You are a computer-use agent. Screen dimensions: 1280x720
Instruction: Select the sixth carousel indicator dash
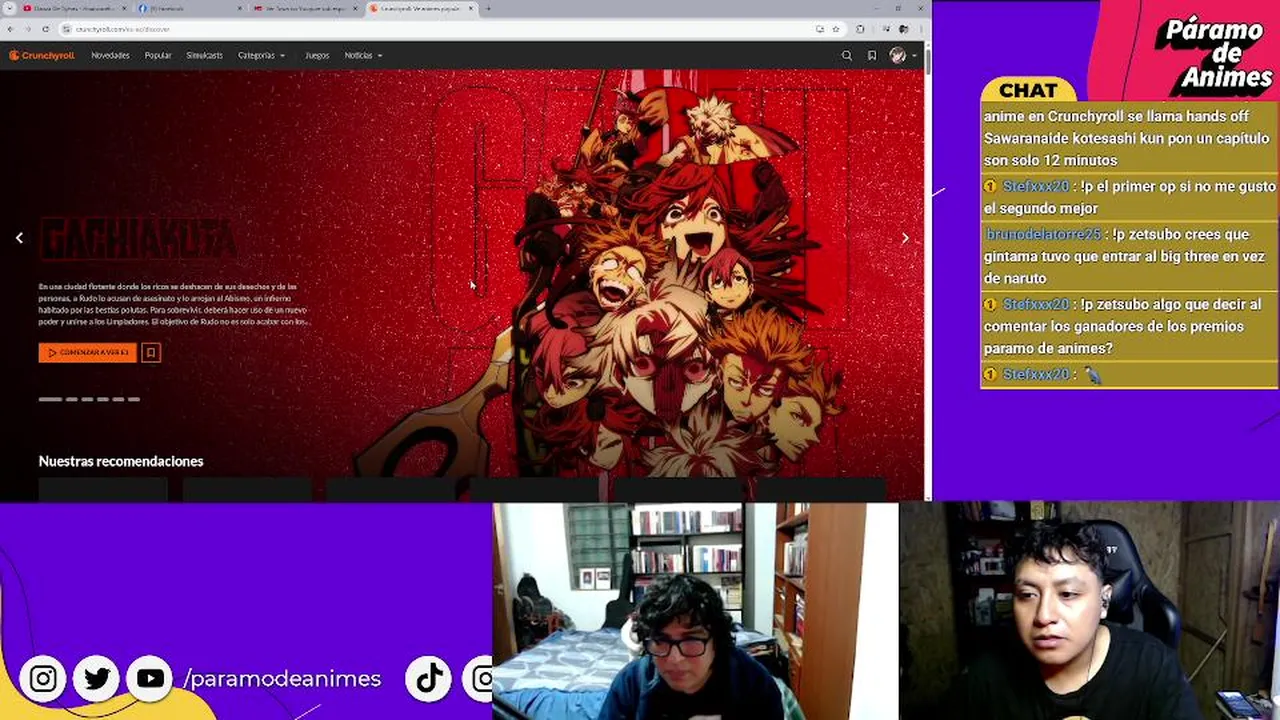[x=134, y=399]
